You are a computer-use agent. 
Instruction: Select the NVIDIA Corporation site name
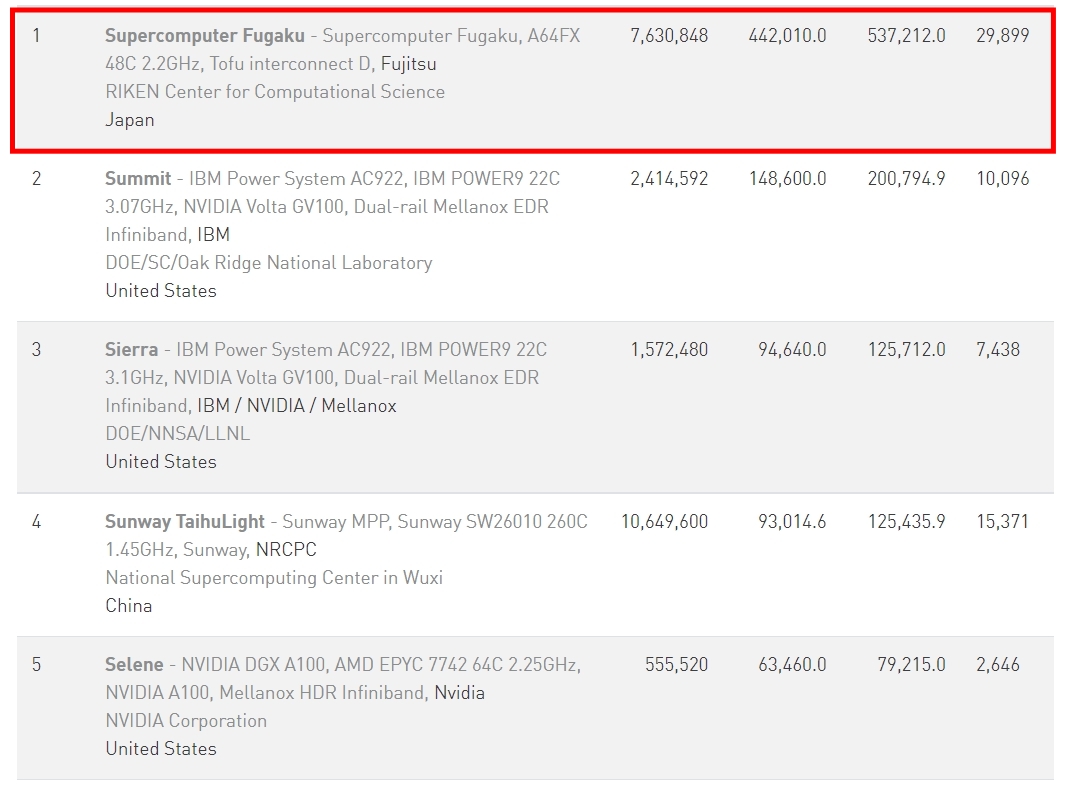pyautogui.click(x=186, y=721)
